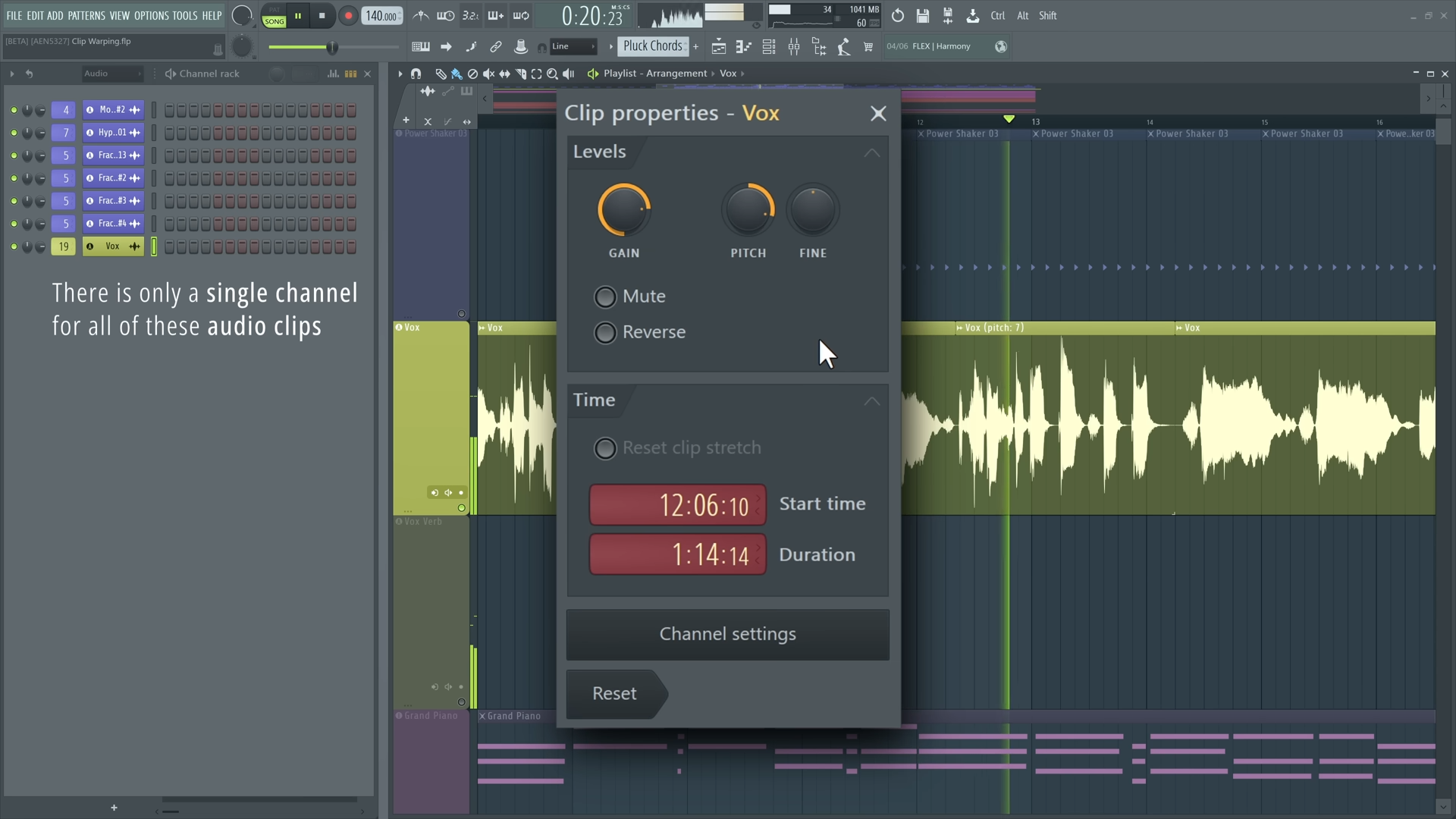
Task: Adjust the GAIN knob
Action: 624,210
